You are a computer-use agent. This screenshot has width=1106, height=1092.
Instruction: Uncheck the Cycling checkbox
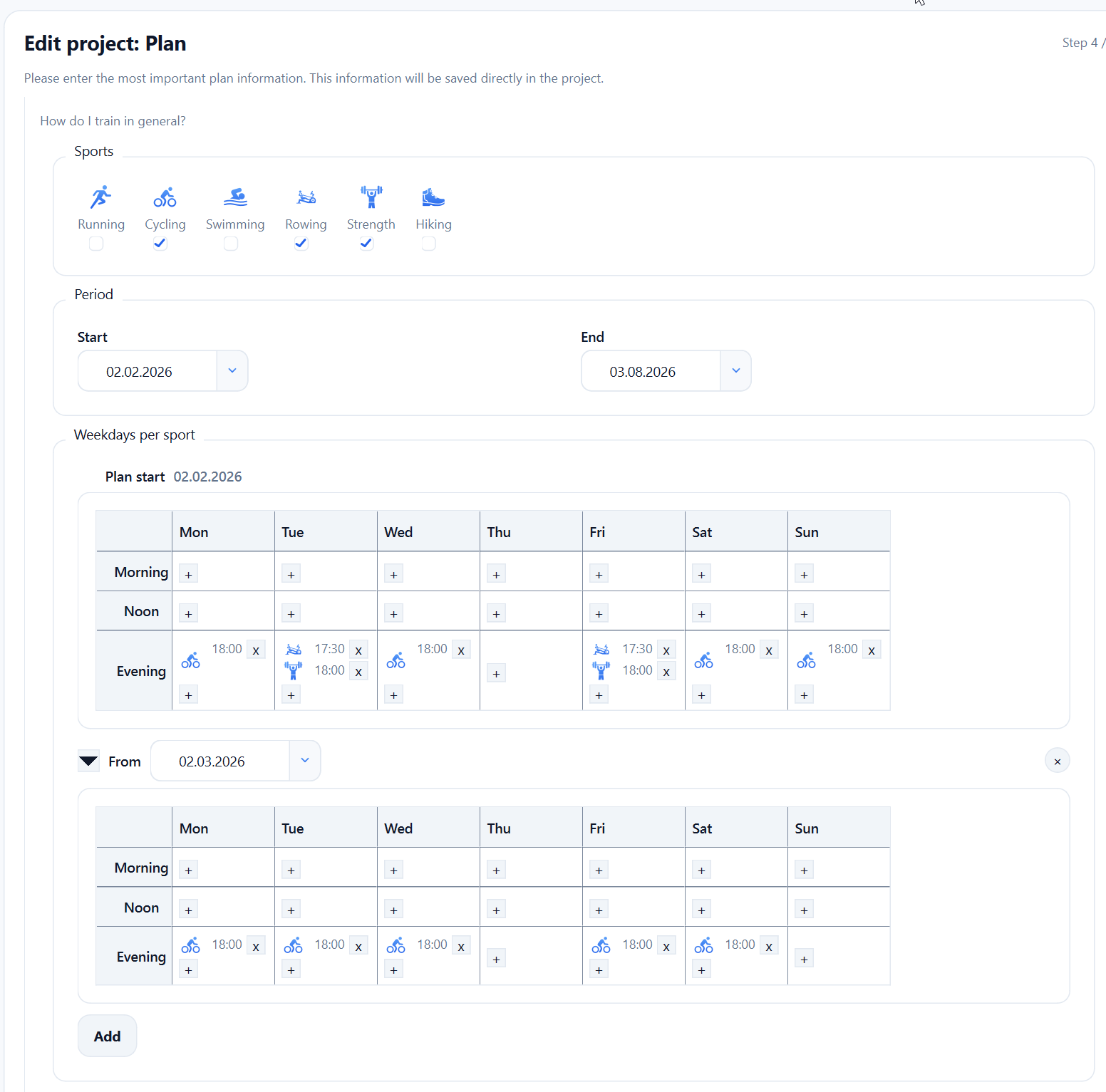click(x=160, y=244)
